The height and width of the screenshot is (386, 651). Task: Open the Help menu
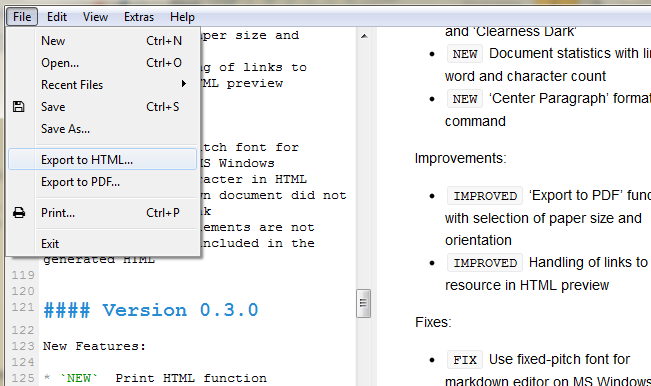(x=182, y=17)
